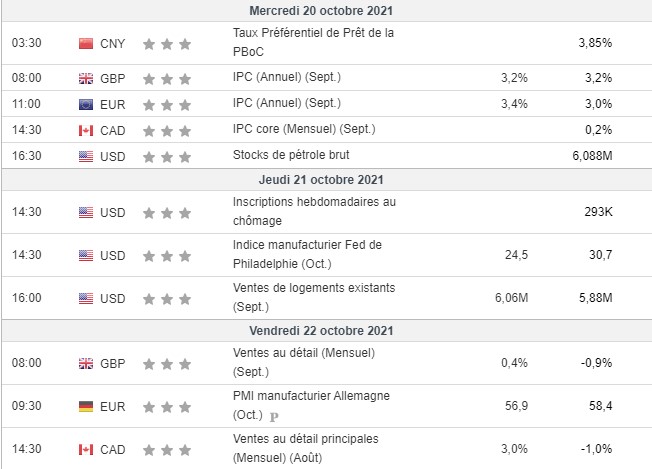Click the US flag beside Stocks de pétrole brut
The width and height of the screenshot is (652, 469).
click(85, 156)
